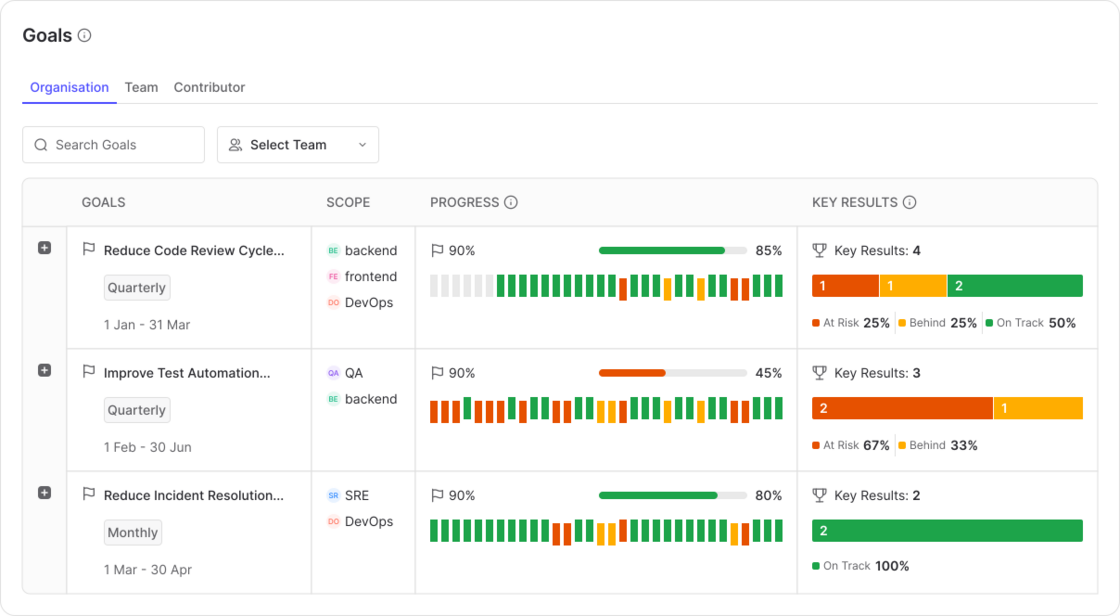Image resolution: width=1120 pixels, height=616 pixels.
Task: Click trophy icon next to Key Results: 2
Action: 819,495
